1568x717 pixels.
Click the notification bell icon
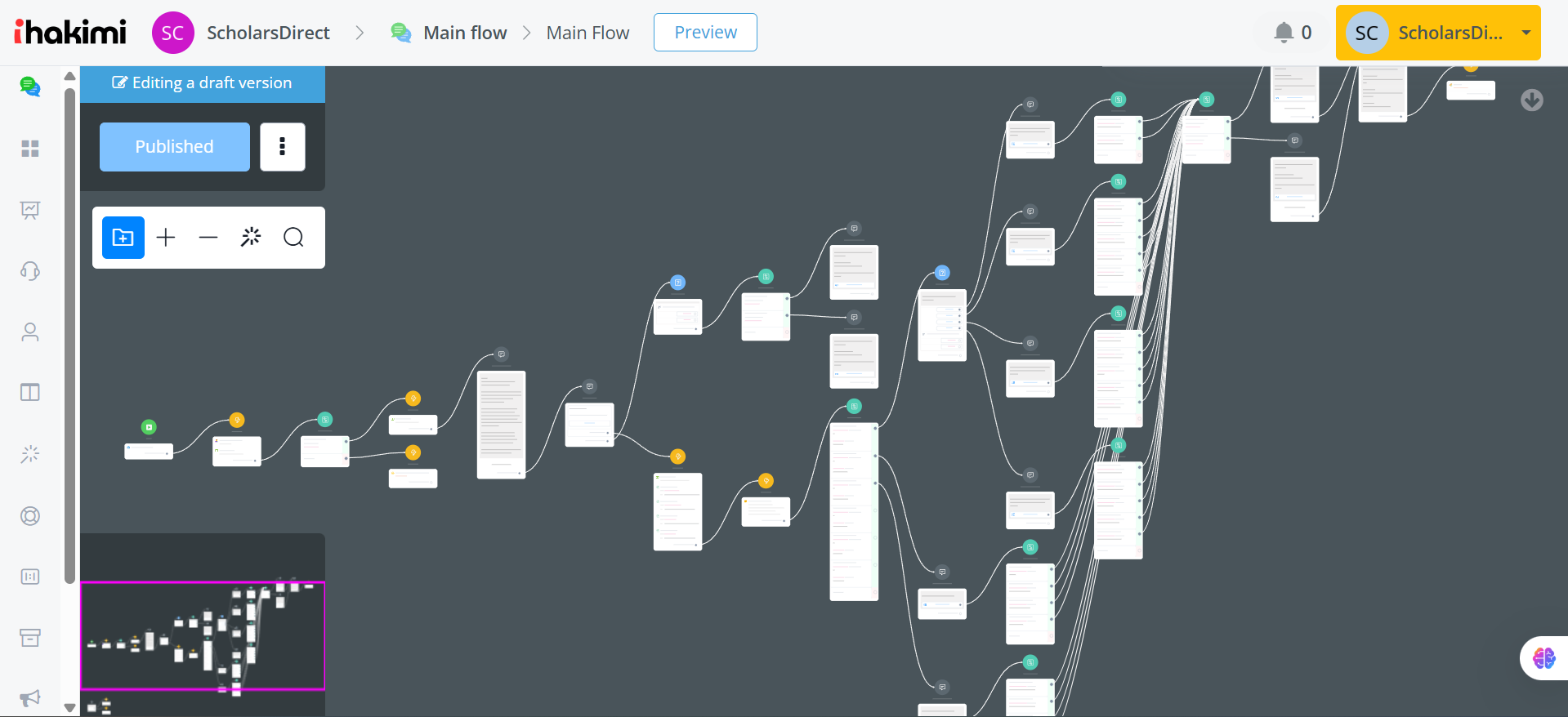[x=1284, y=33]
